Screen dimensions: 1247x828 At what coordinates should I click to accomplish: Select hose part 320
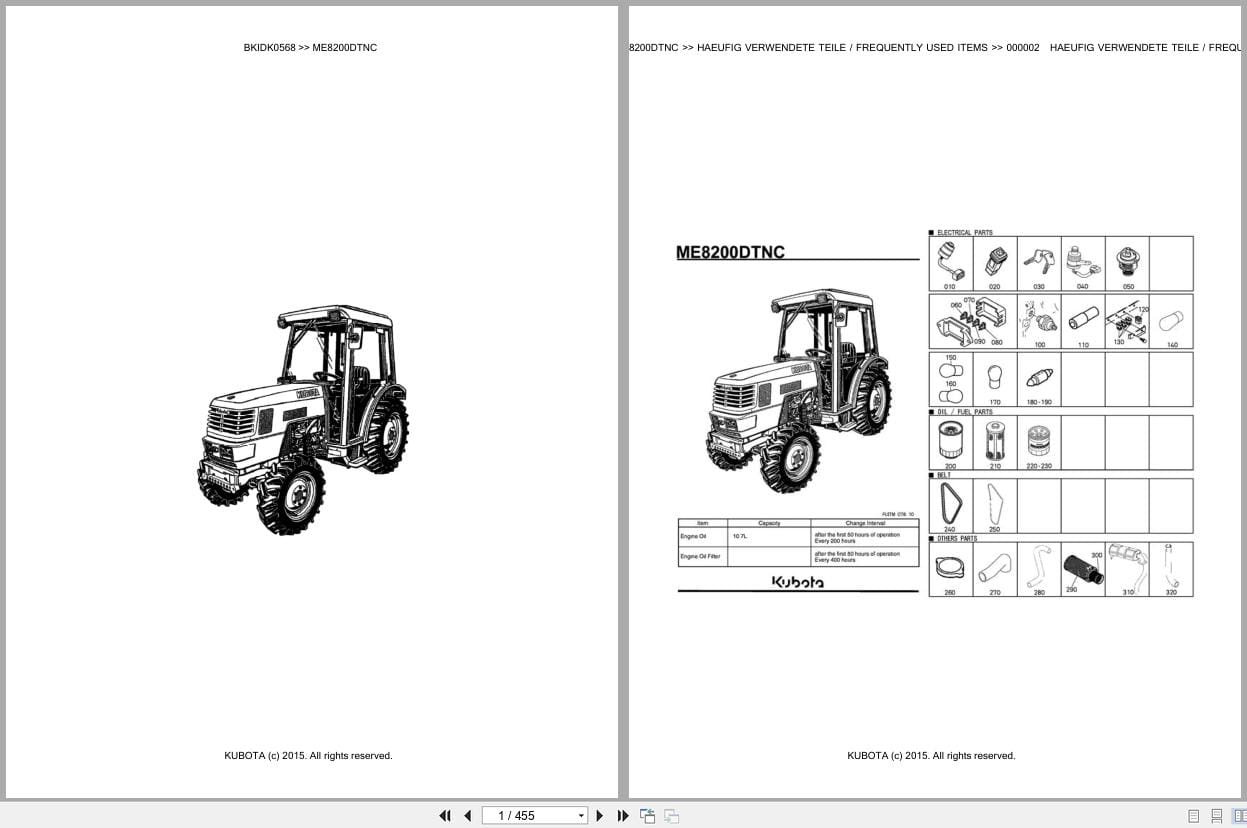(1171, 570)
